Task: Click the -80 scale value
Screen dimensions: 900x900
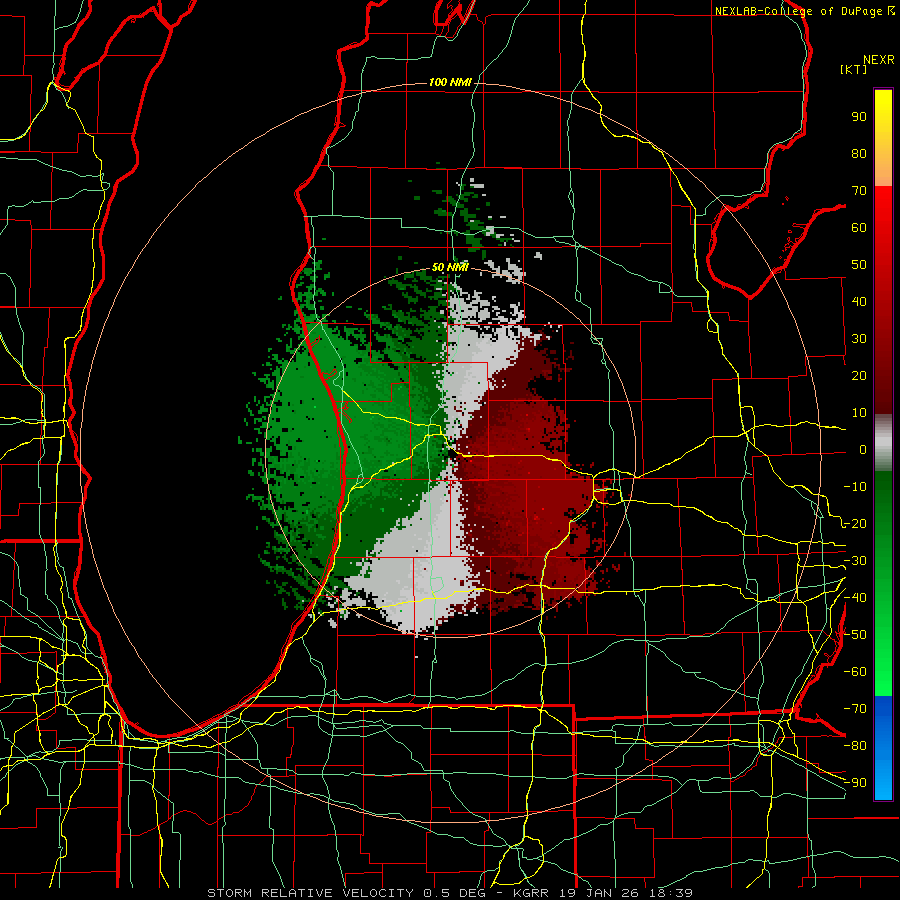Action: [855, 746]
